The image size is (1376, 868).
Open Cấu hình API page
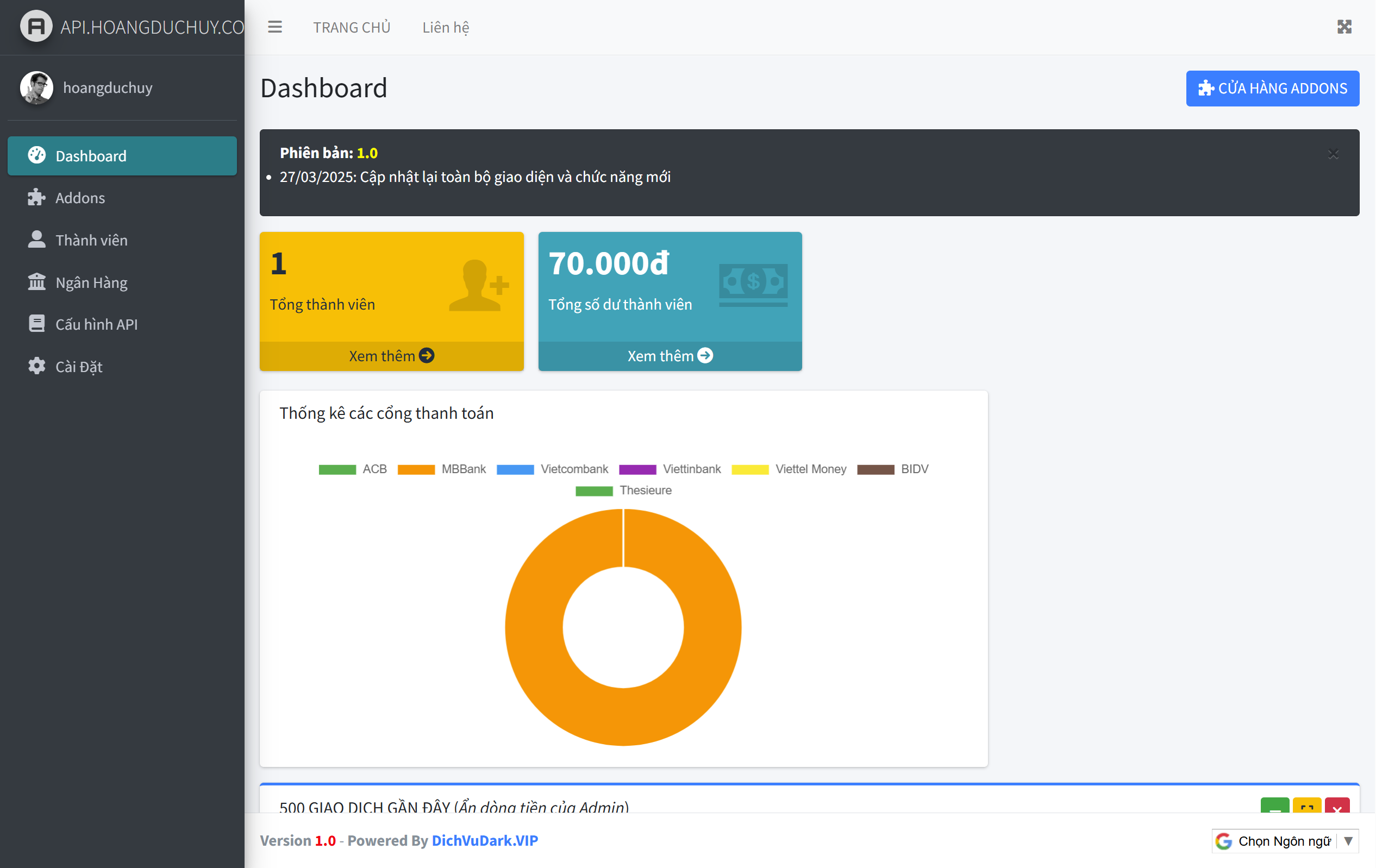(96, 324)
